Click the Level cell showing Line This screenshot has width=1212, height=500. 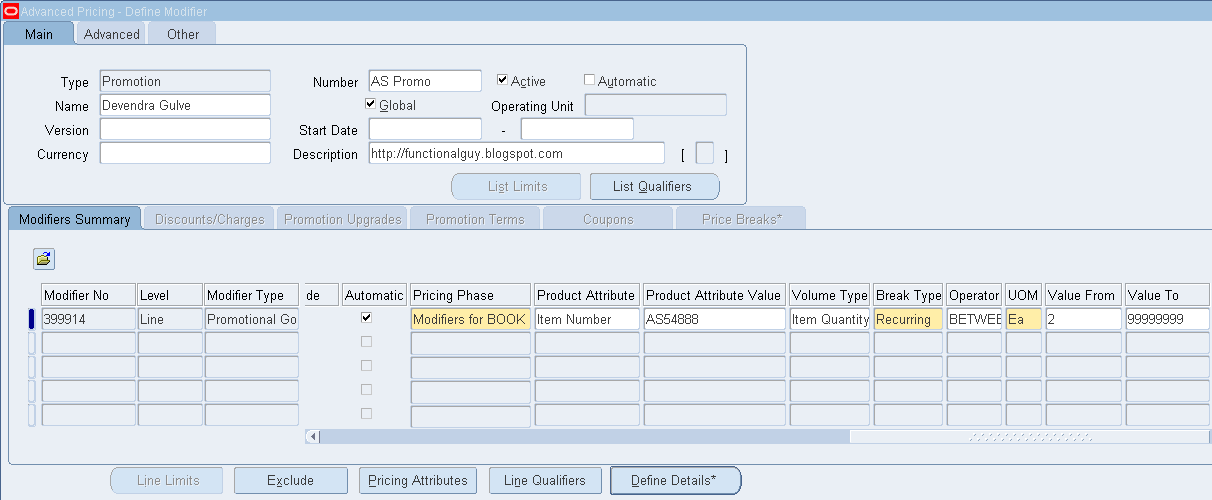pos(170,319)
